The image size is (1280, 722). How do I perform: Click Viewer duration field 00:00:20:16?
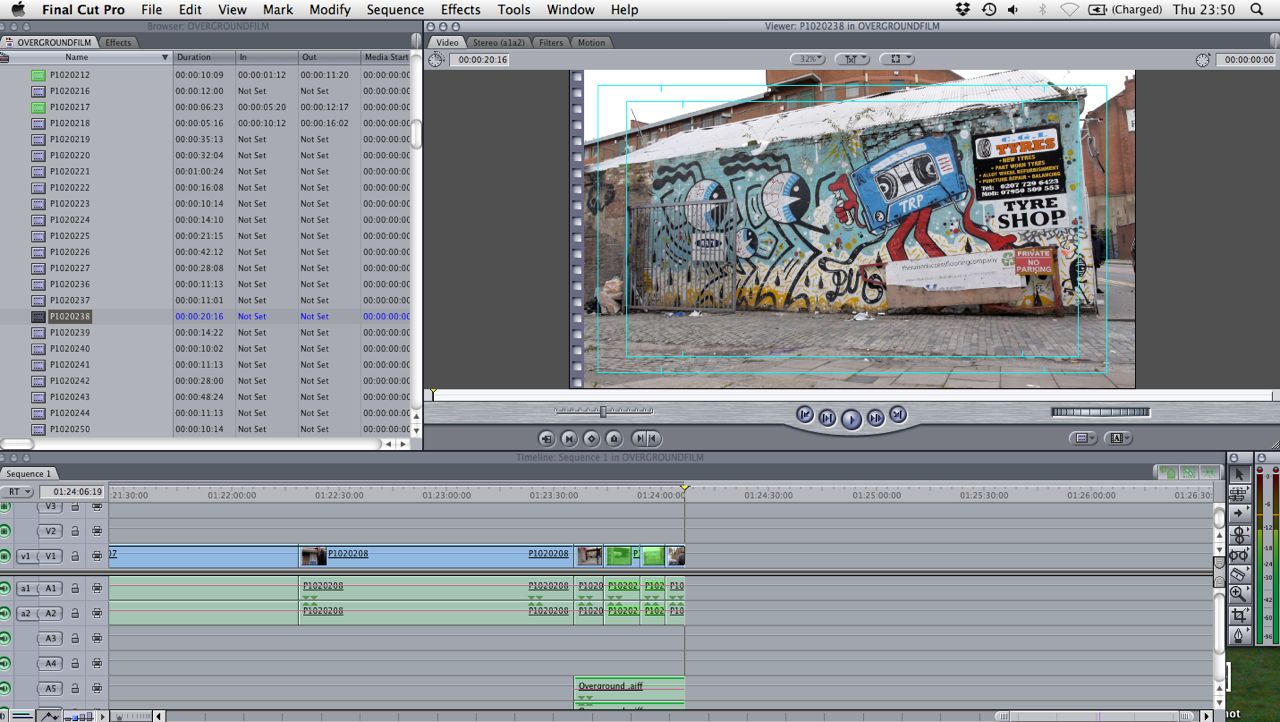479,60
